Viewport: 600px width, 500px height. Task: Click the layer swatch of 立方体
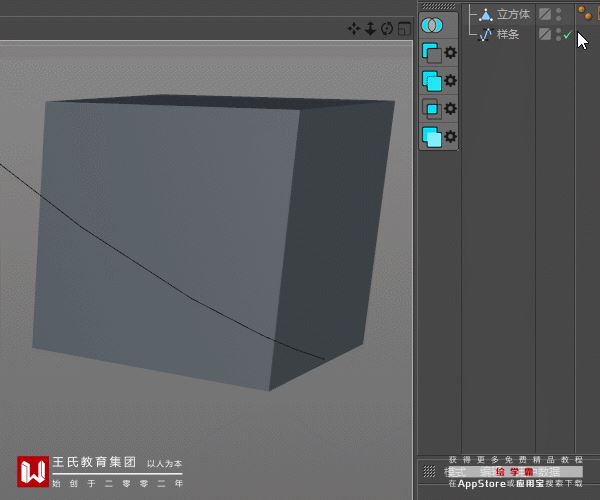coord(545,15)
